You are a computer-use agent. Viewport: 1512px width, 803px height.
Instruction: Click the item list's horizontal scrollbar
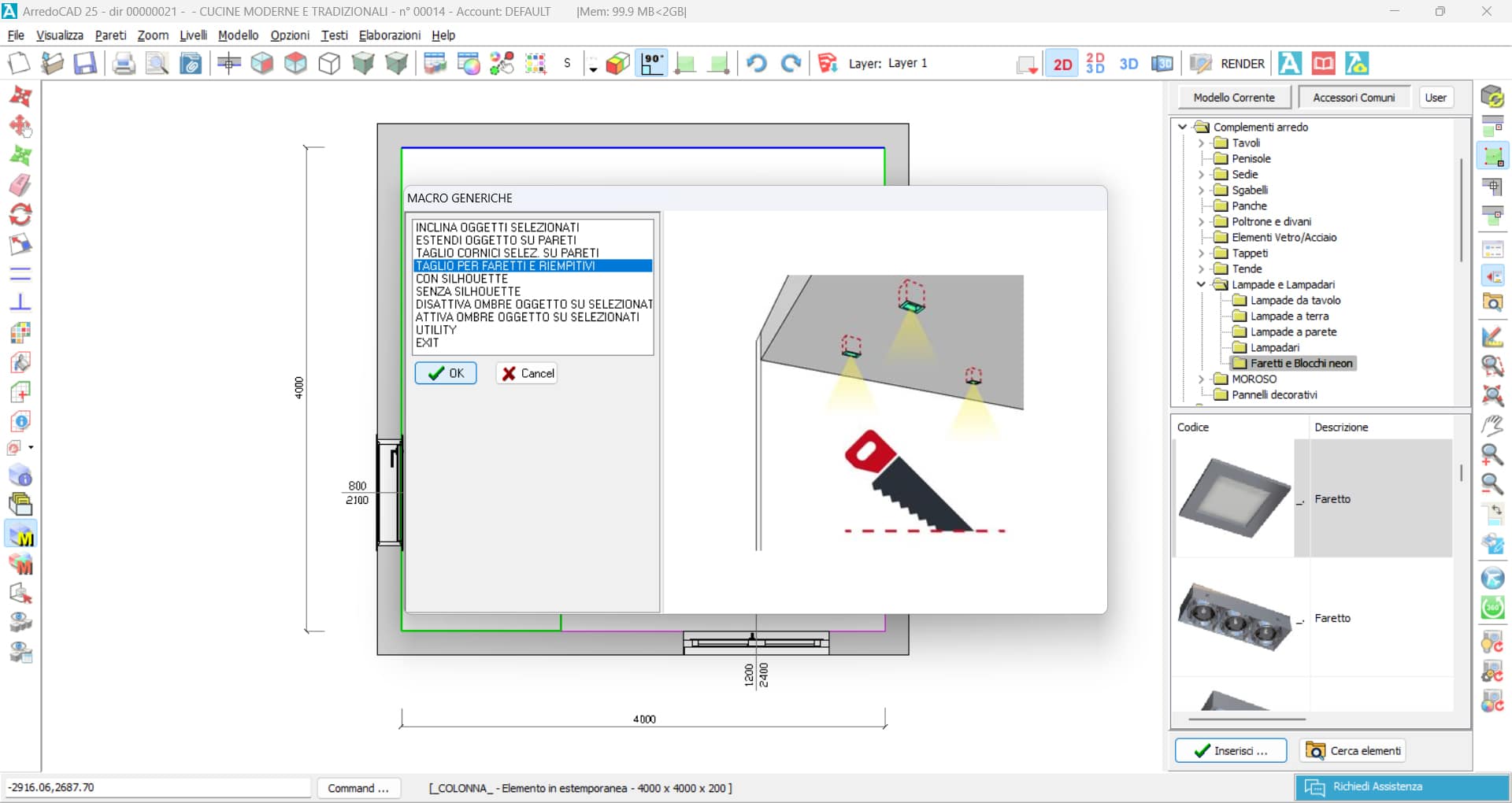click(1247, 719)
